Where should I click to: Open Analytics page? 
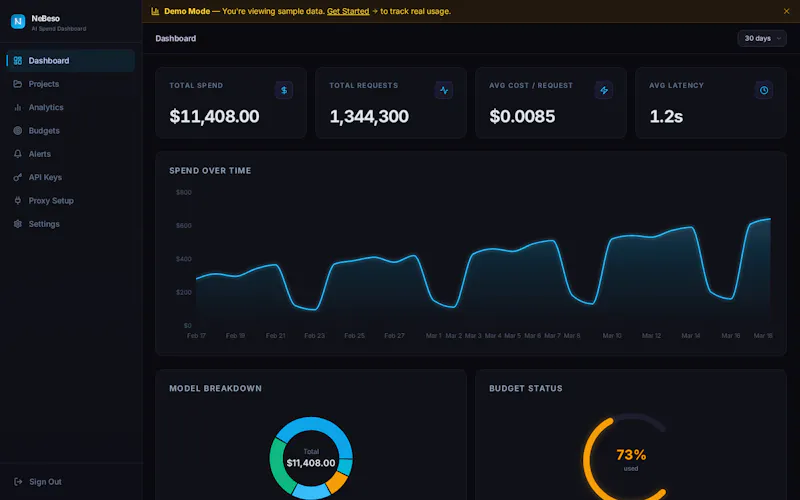[70, 107]
